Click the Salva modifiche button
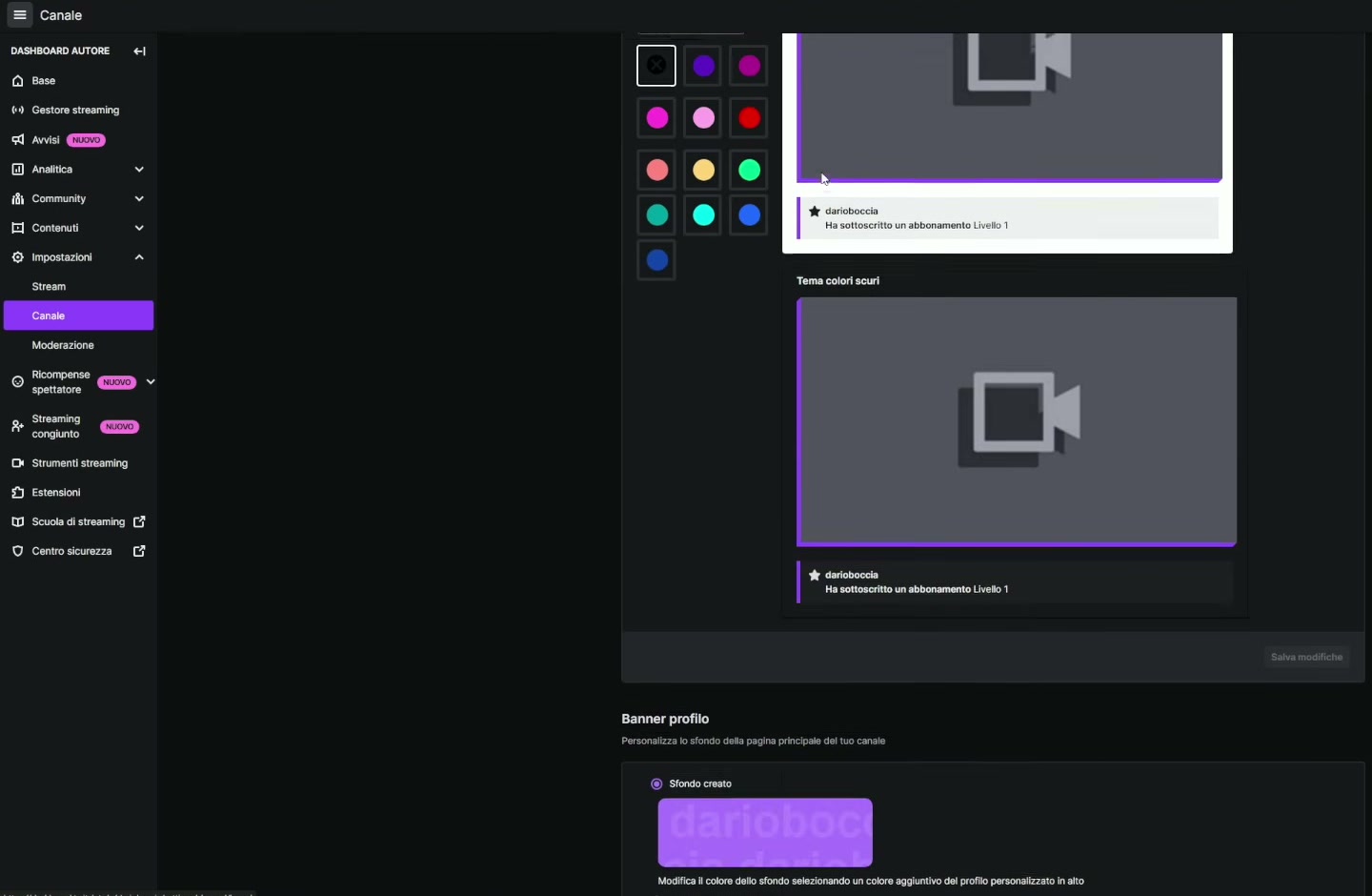The height and width of the screenshot is (896, 1372). [1307, 658]
